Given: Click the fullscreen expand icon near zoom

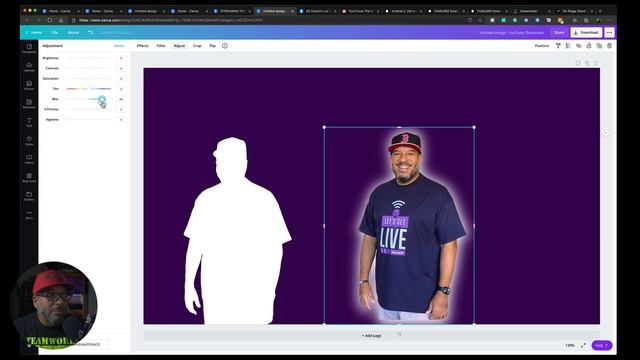Looking at the screenshot, I should click(x=583, y=345).
